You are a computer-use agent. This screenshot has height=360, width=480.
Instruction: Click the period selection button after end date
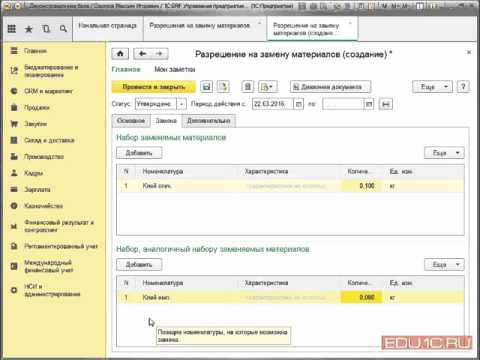(386, 104)
